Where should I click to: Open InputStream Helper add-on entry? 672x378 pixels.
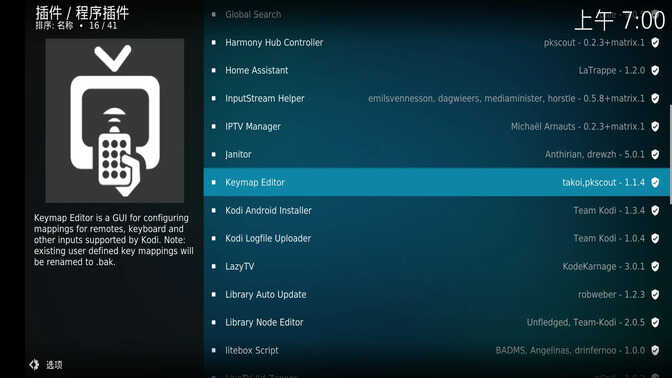(436, 99)
